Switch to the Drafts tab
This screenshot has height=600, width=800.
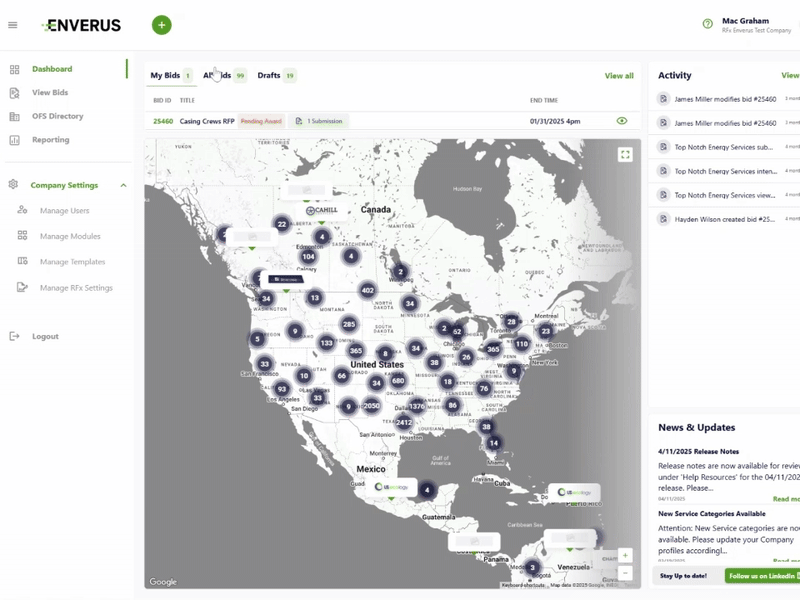pyautogui.click(x=268, y=76)
